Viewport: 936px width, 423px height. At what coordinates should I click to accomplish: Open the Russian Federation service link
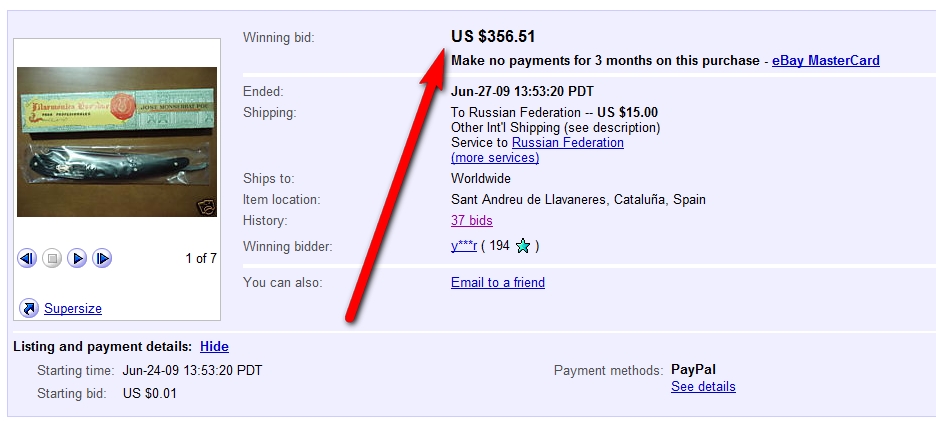pyautogui.click(x=567, y=143)
